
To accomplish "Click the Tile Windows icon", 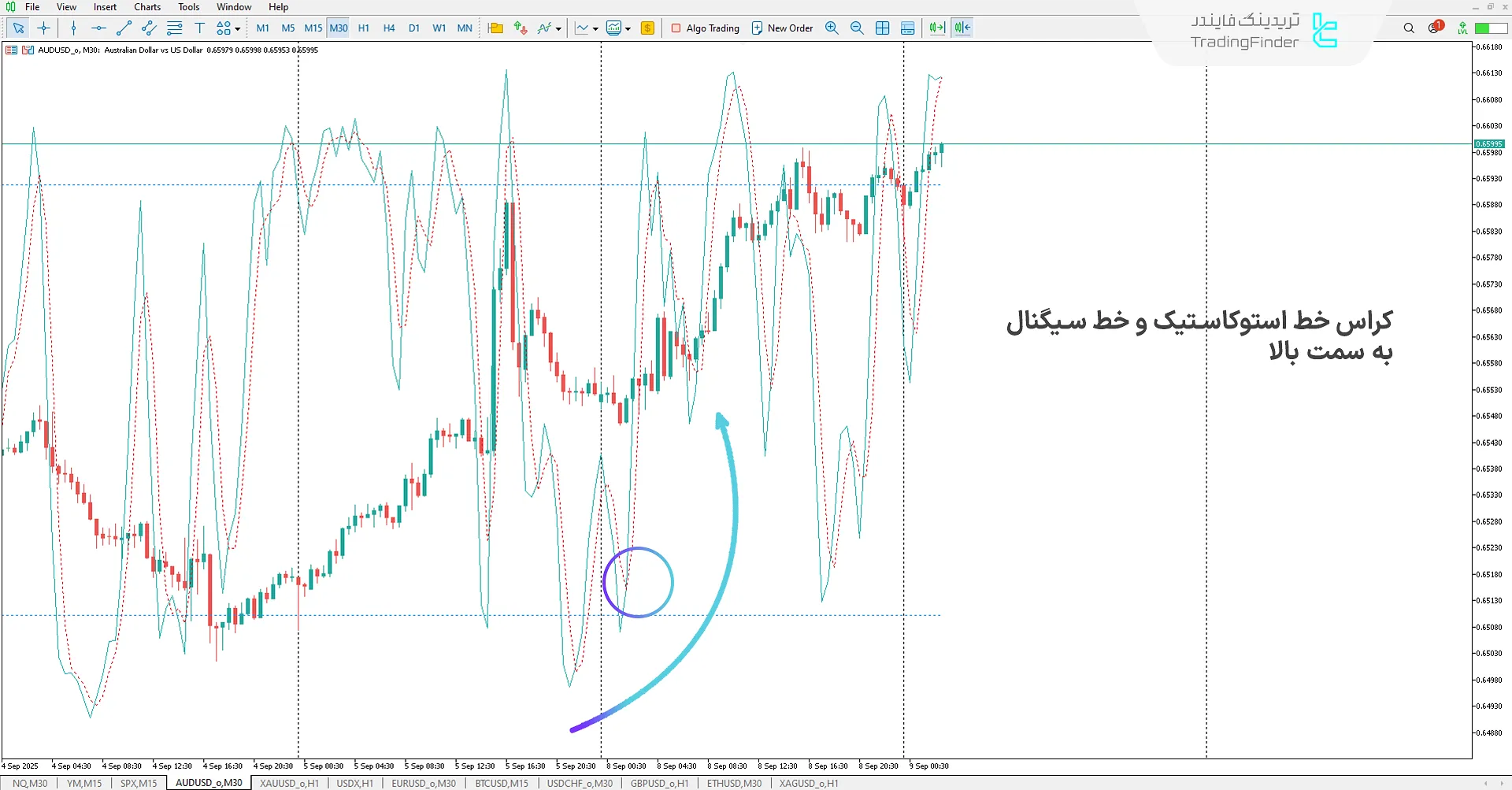I will click(883, 28).
